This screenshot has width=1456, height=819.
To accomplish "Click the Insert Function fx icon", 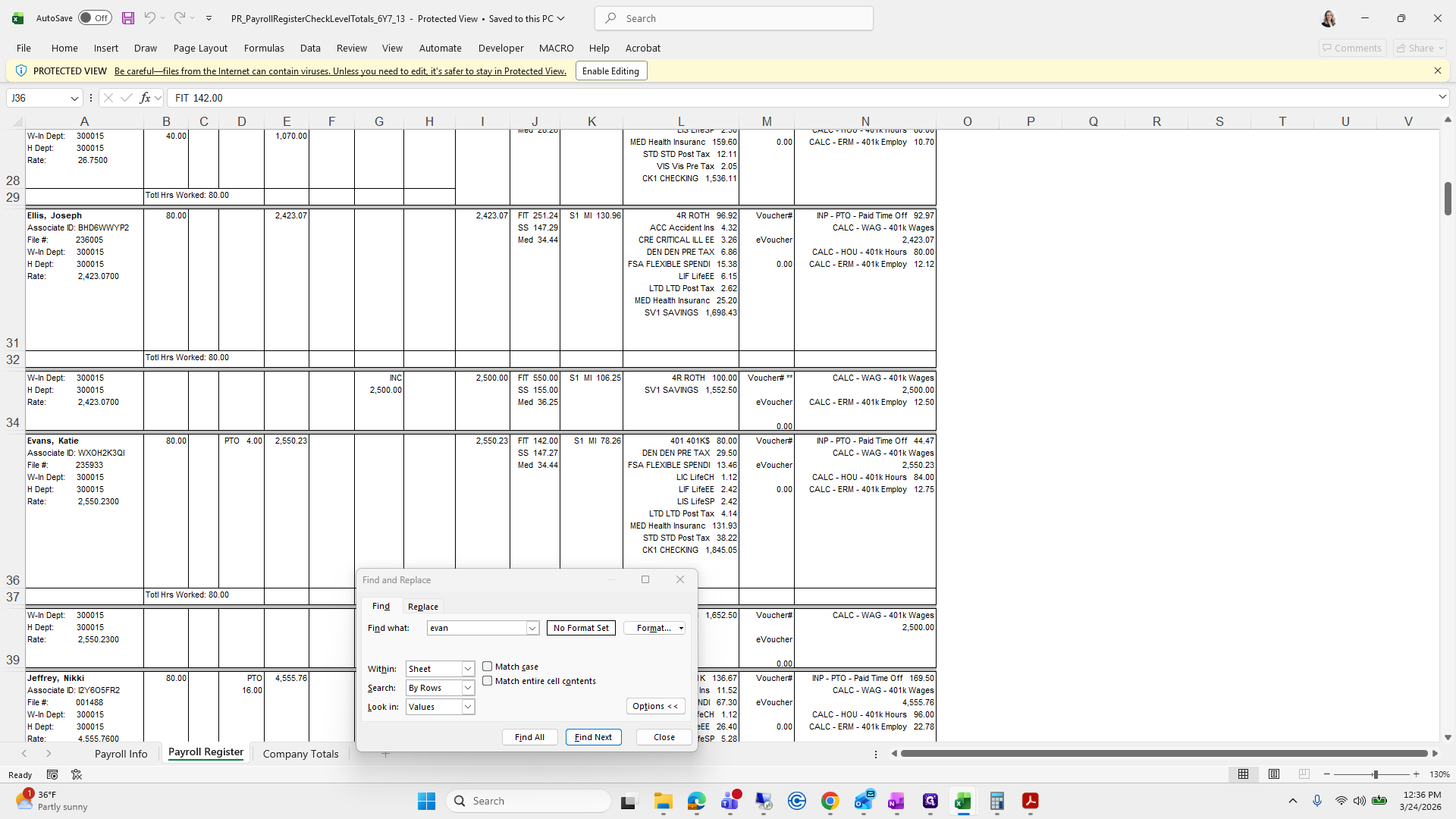I will coord(145,98).
